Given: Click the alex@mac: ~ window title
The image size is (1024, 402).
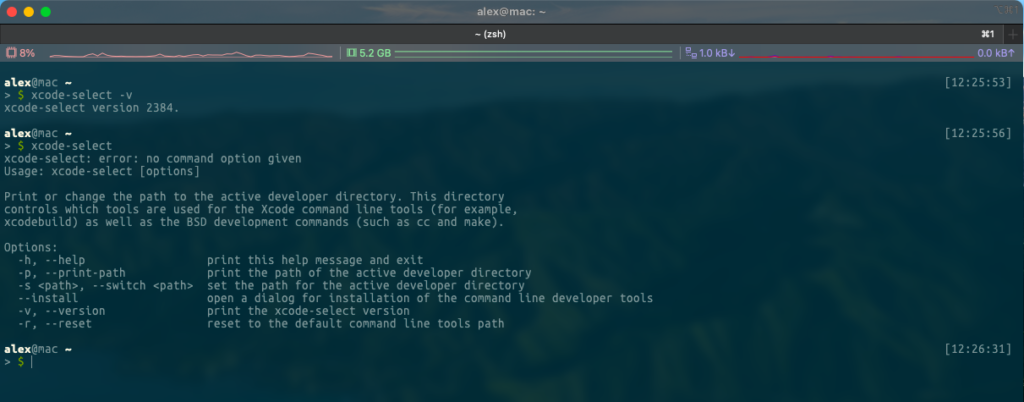Looking at the screenshot, I should [x=511, y=12].
